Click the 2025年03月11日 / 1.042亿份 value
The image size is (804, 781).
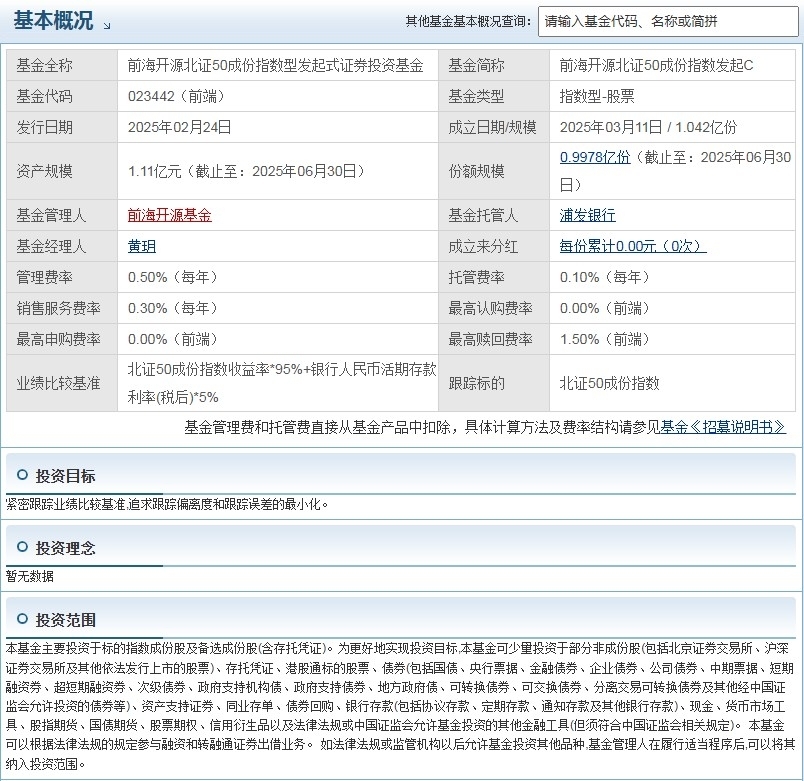[x=648, y=127]
